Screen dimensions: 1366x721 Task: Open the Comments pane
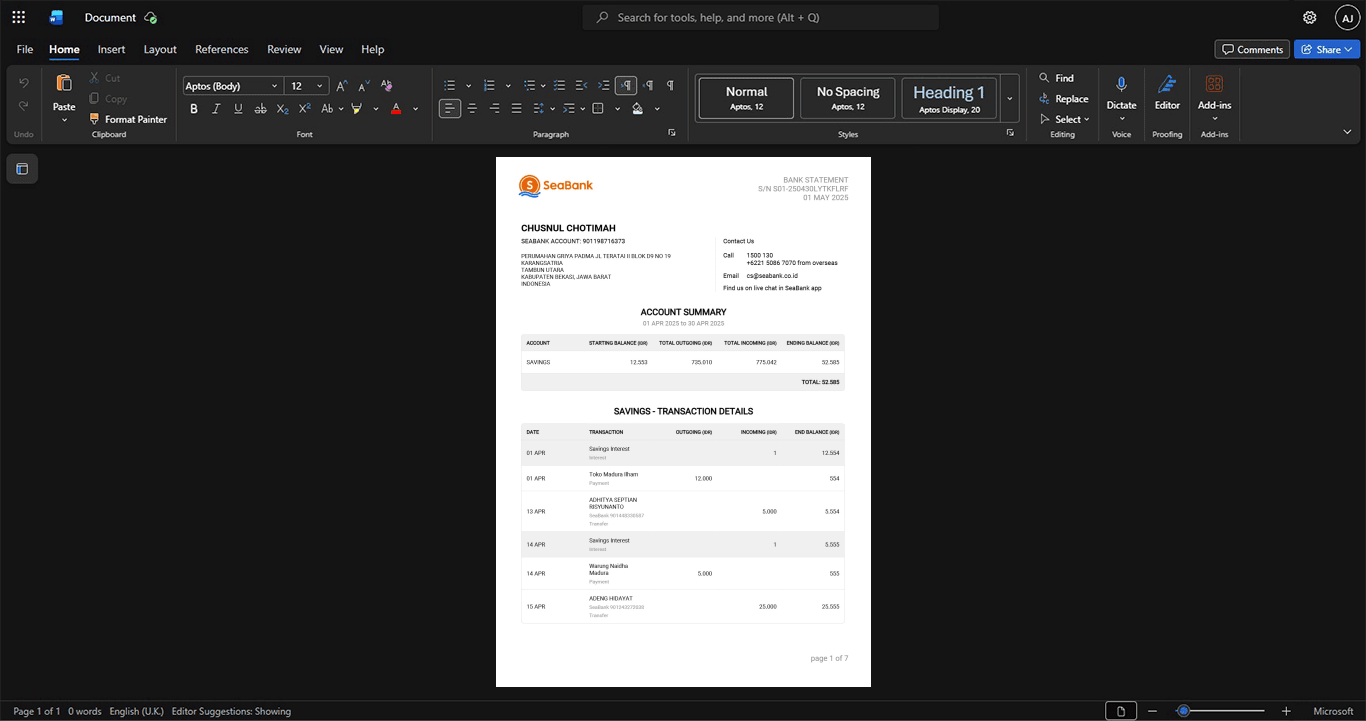point(1252,49)
